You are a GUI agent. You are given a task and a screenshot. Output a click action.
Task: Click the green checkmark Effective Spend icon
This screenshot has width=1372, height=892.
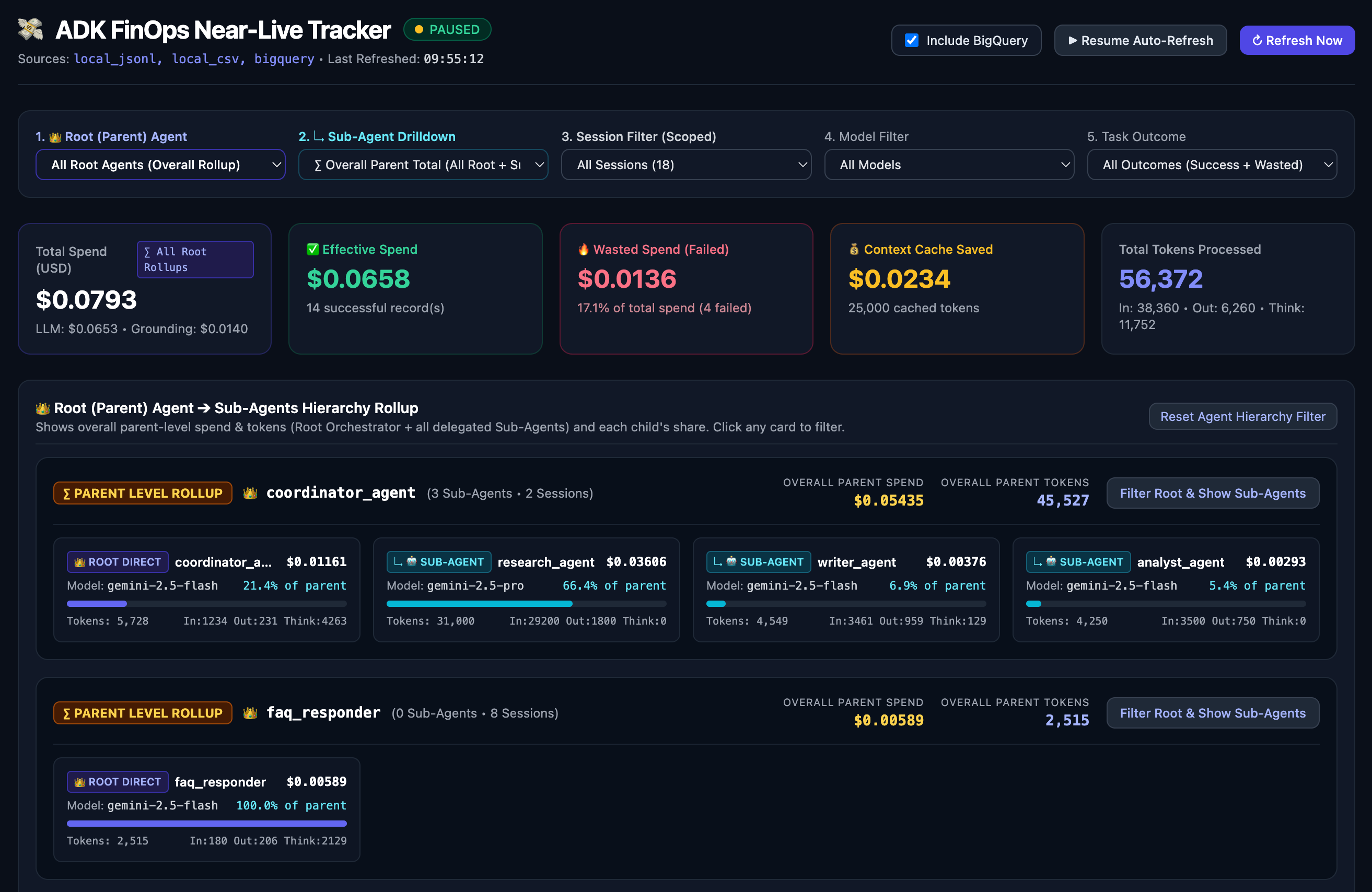pyautogui.click(x=312, y=249)
